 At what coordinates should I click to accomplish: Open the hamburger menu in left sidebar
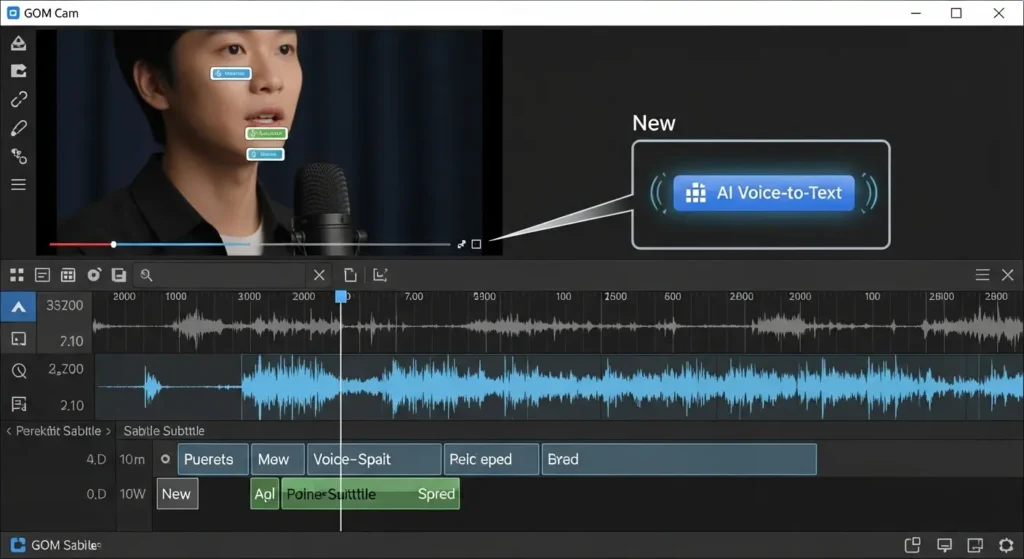click(x=18, y=184)
